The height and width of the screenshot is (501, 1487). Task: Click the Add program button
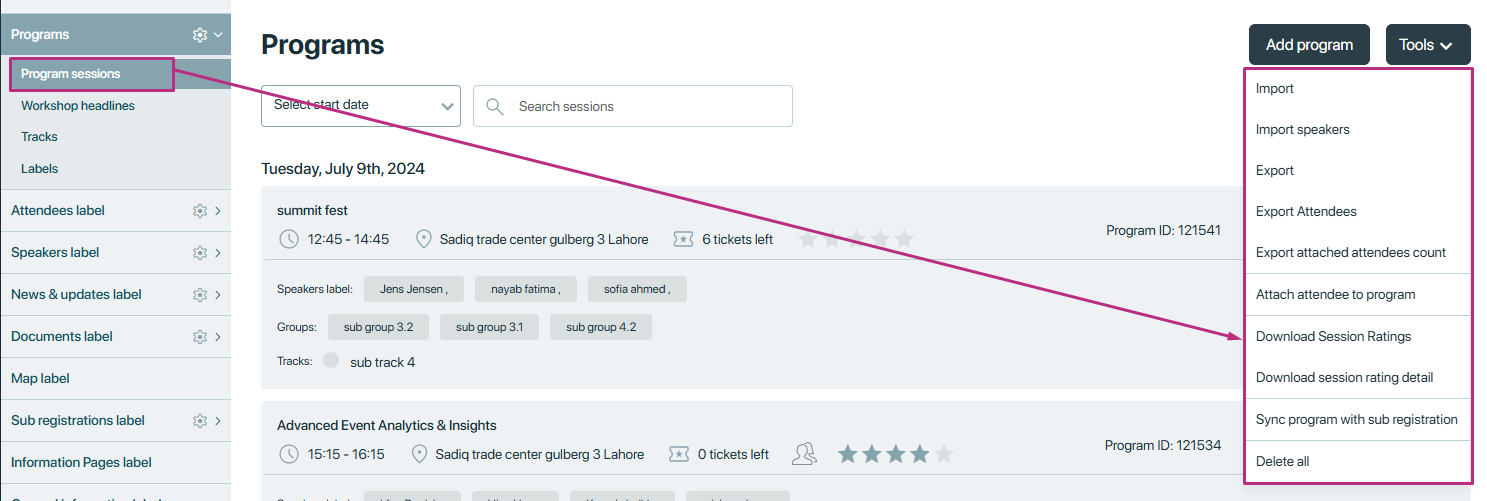1309,45
